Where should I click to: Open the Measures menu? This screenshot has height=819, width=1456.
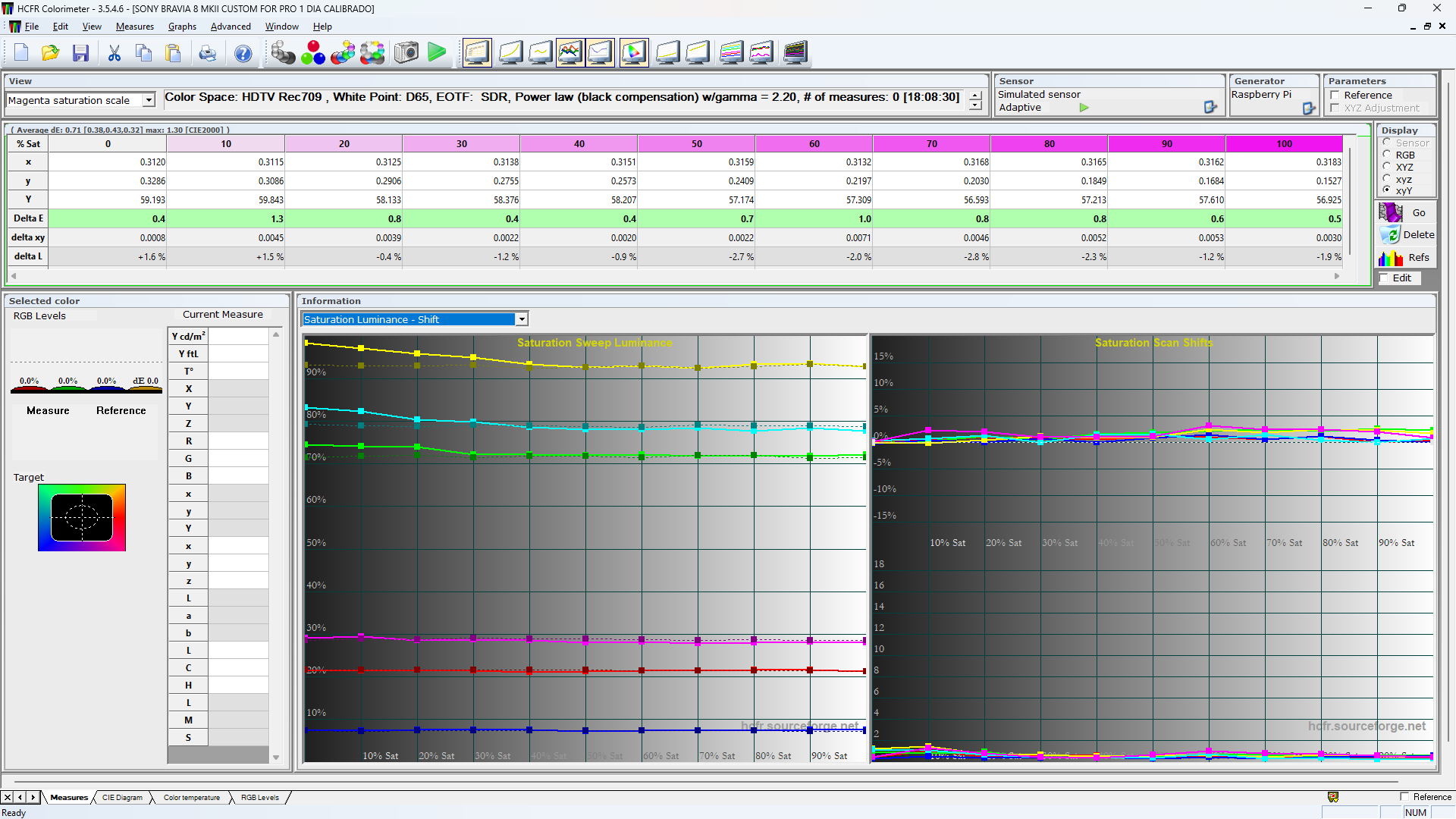coord(134,27)
